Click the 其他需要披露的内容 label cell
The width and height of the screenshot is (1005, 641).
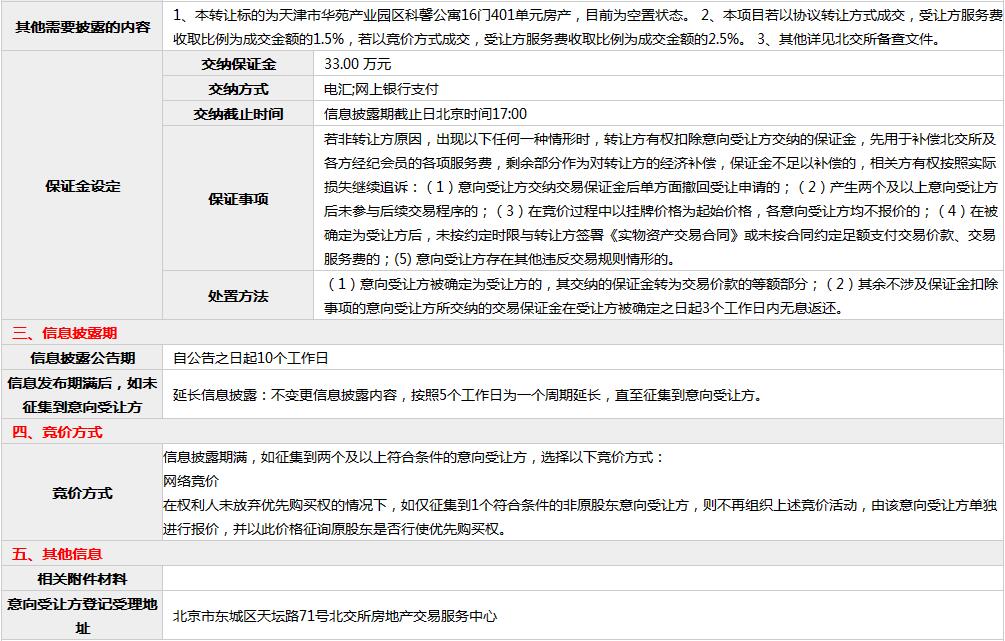[x=83, y=27]
